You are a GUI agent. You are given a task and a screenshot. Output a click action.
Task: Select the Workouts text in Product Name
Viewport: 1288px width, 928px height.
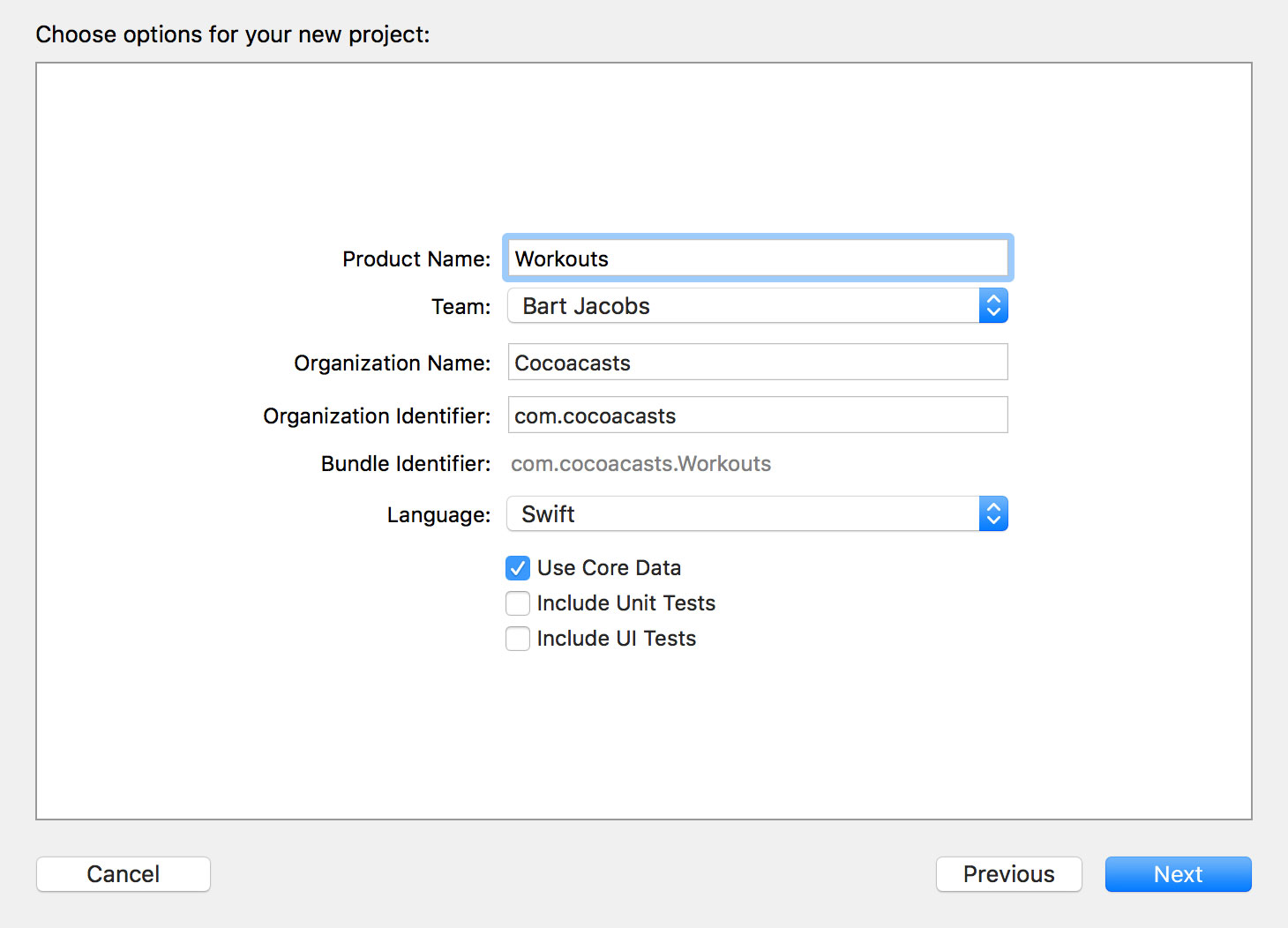pyautogui.click(x=561, y=258)
